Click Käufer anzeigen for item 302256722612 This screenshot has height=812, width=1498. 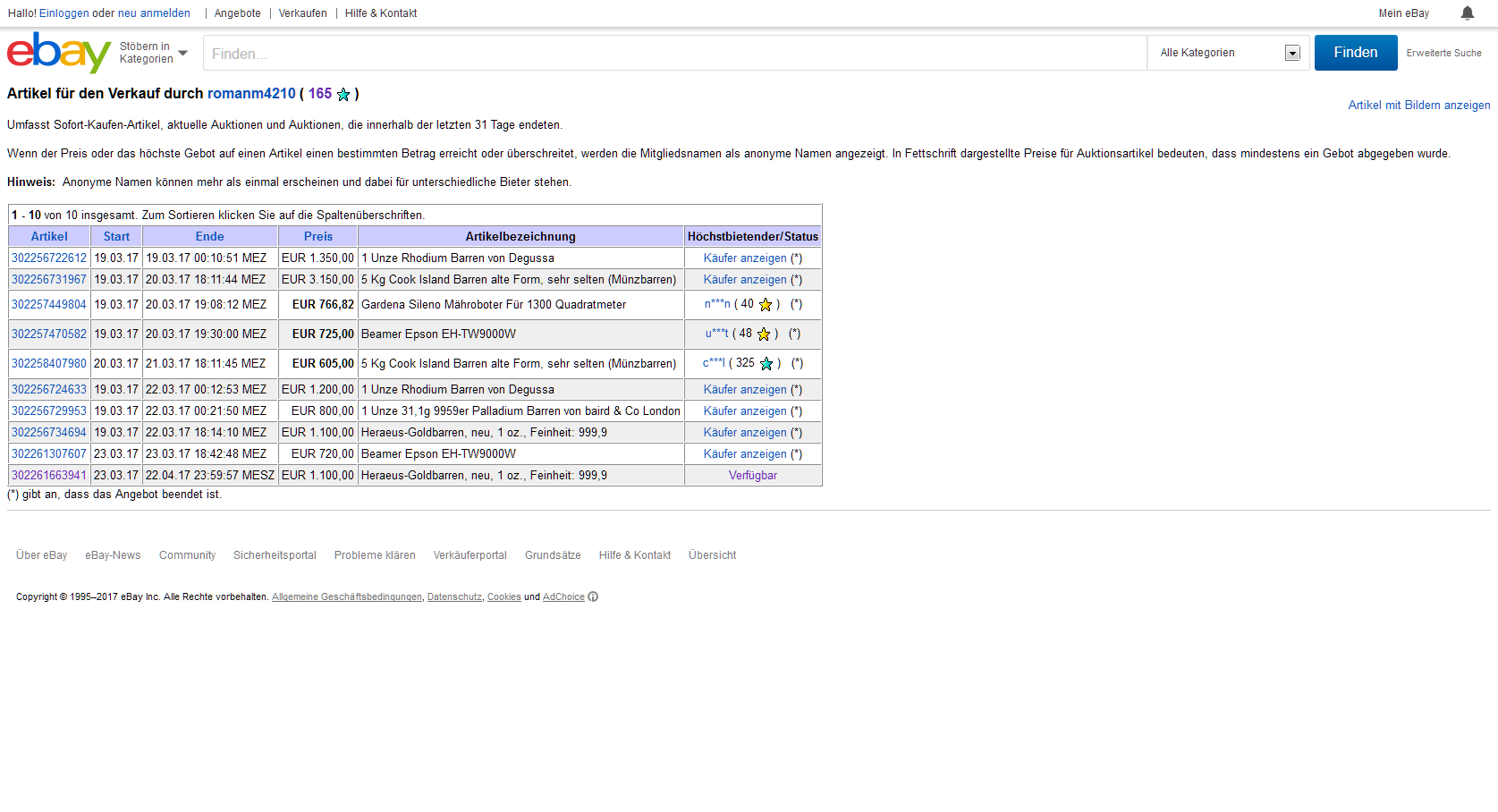(745, 258)
